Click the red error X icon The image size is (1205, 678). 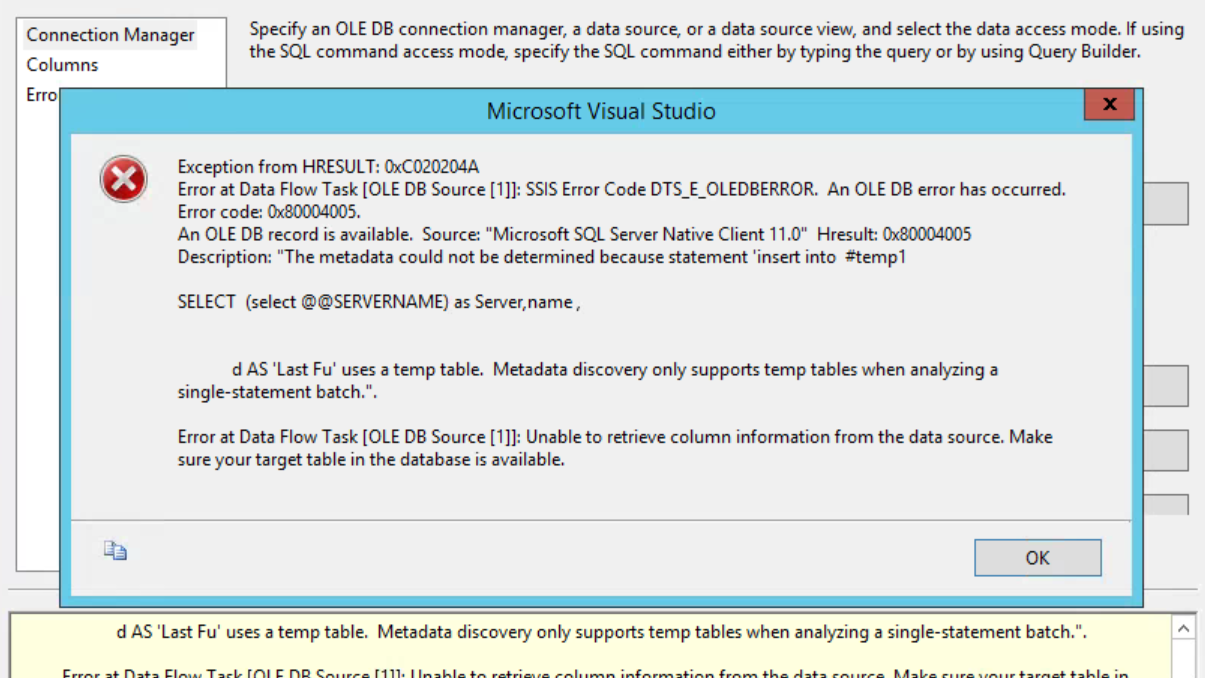(123, 180)
